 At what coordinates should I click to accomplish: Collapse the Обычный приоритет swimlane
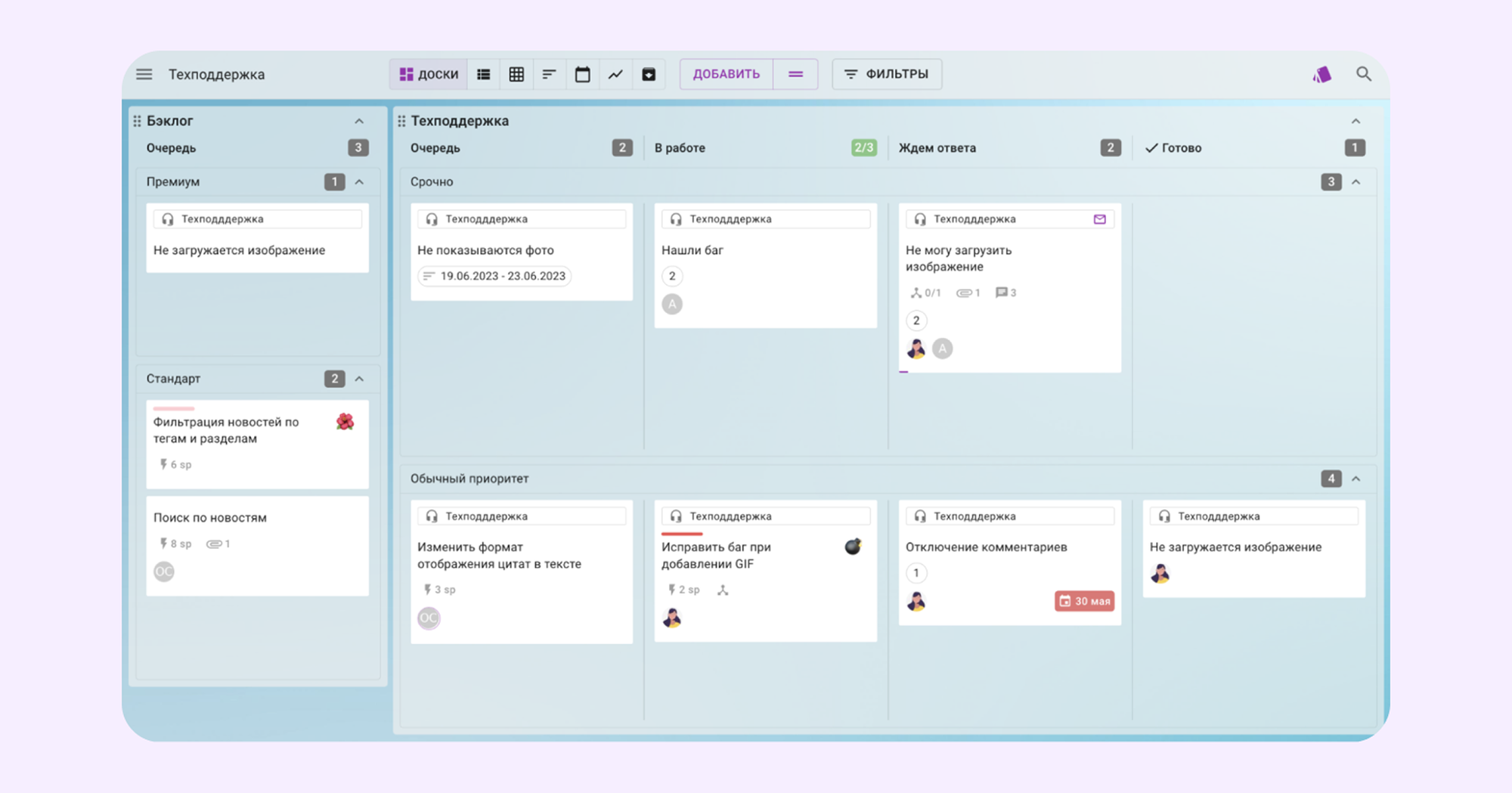tap(1356, 479)
